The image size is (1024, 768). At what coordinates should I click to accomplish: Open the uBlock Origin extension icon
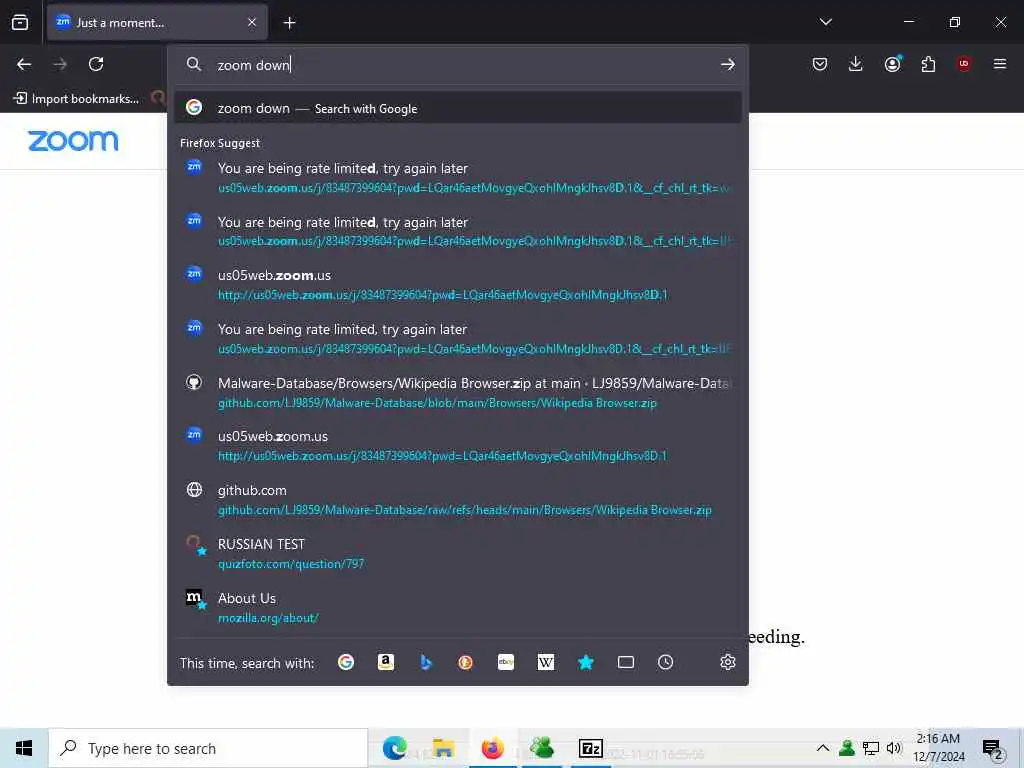click(x=964, y=63)
